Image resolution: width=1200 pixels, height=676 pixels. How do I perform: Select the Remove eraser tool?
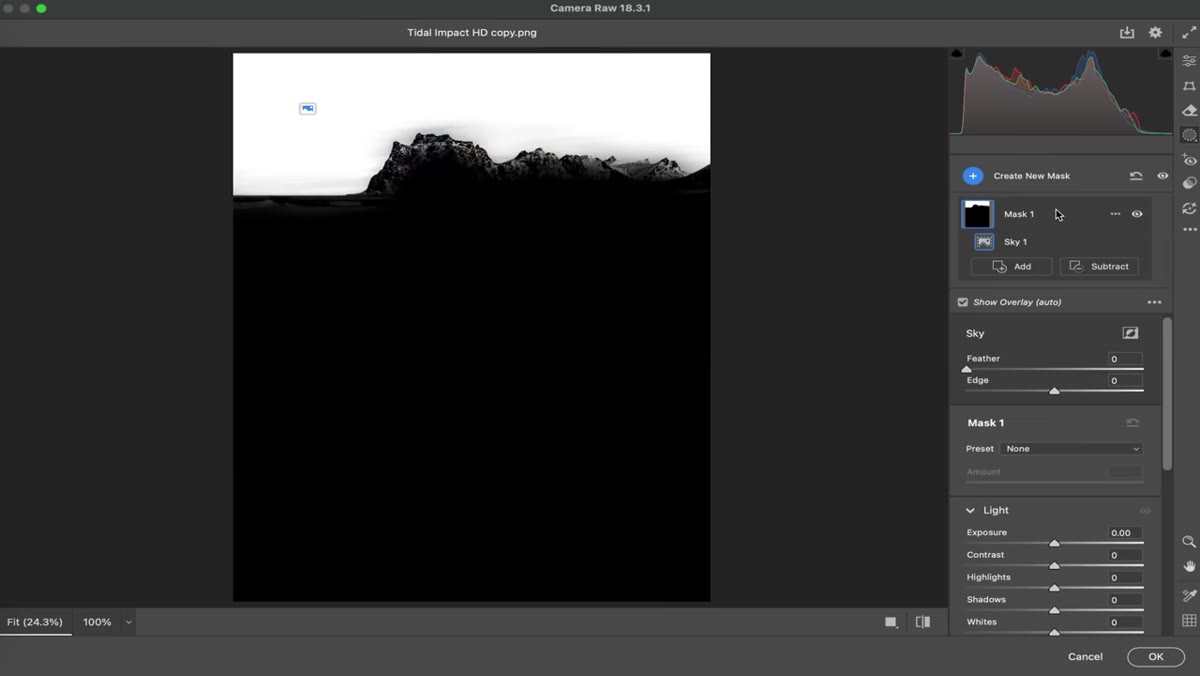pyautogui.click(x=1189, y=110)
